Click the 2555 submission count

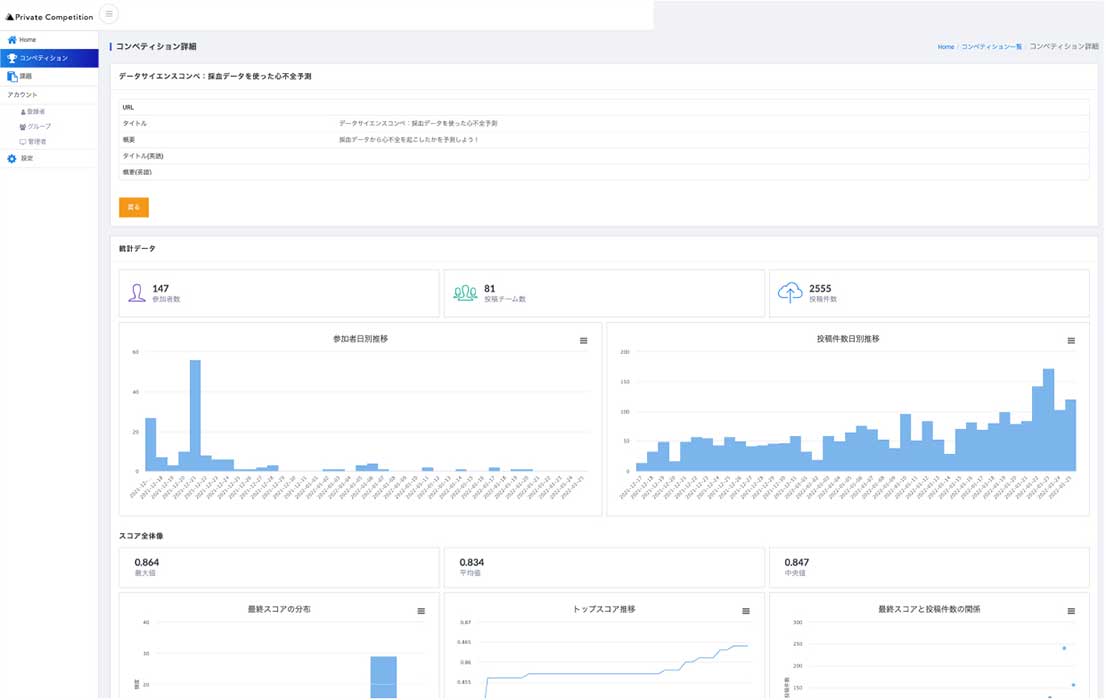(x=820, y=289)
